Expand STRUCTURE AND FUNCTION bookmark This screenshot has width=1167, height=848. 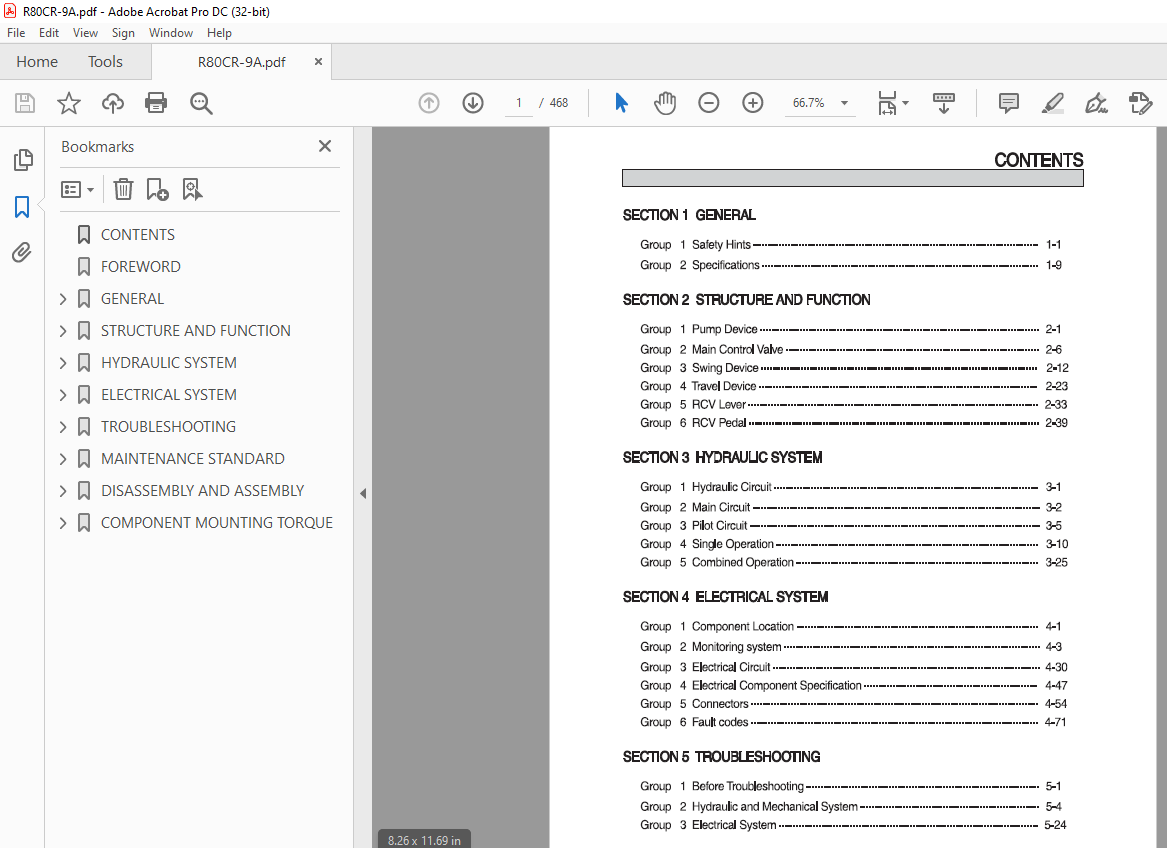click(x=63, y=331)
